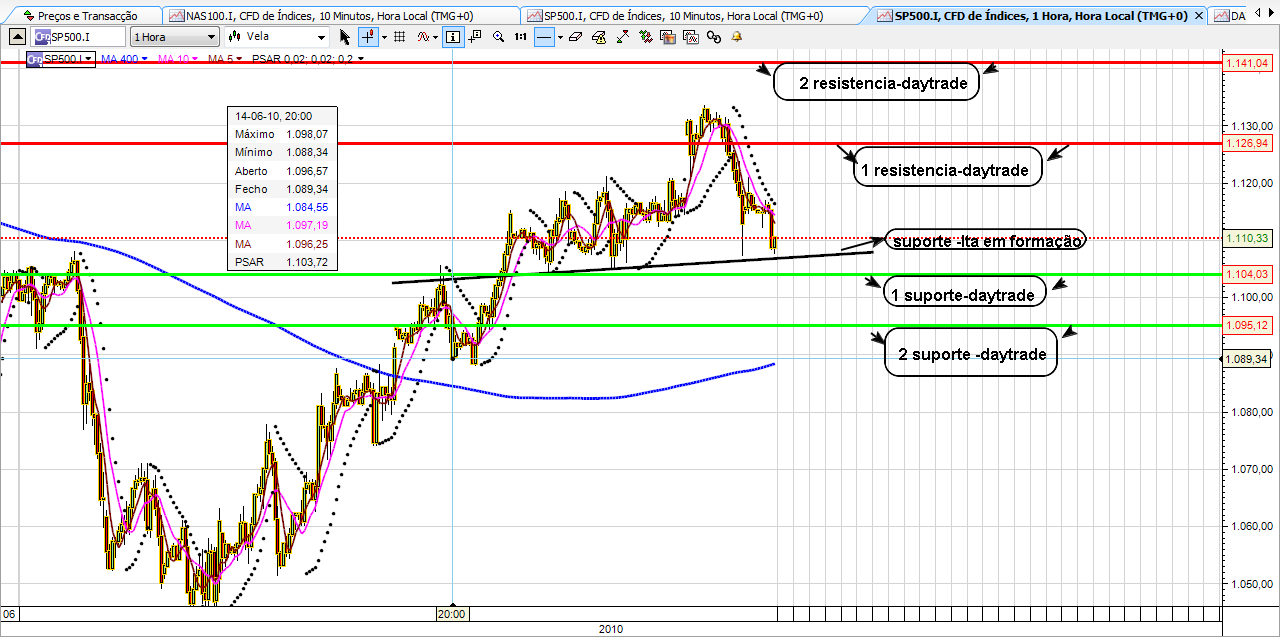Open the indicators dropdown arrow
The height and width of the screenshot is (637, 1280).
click(436, 37)
